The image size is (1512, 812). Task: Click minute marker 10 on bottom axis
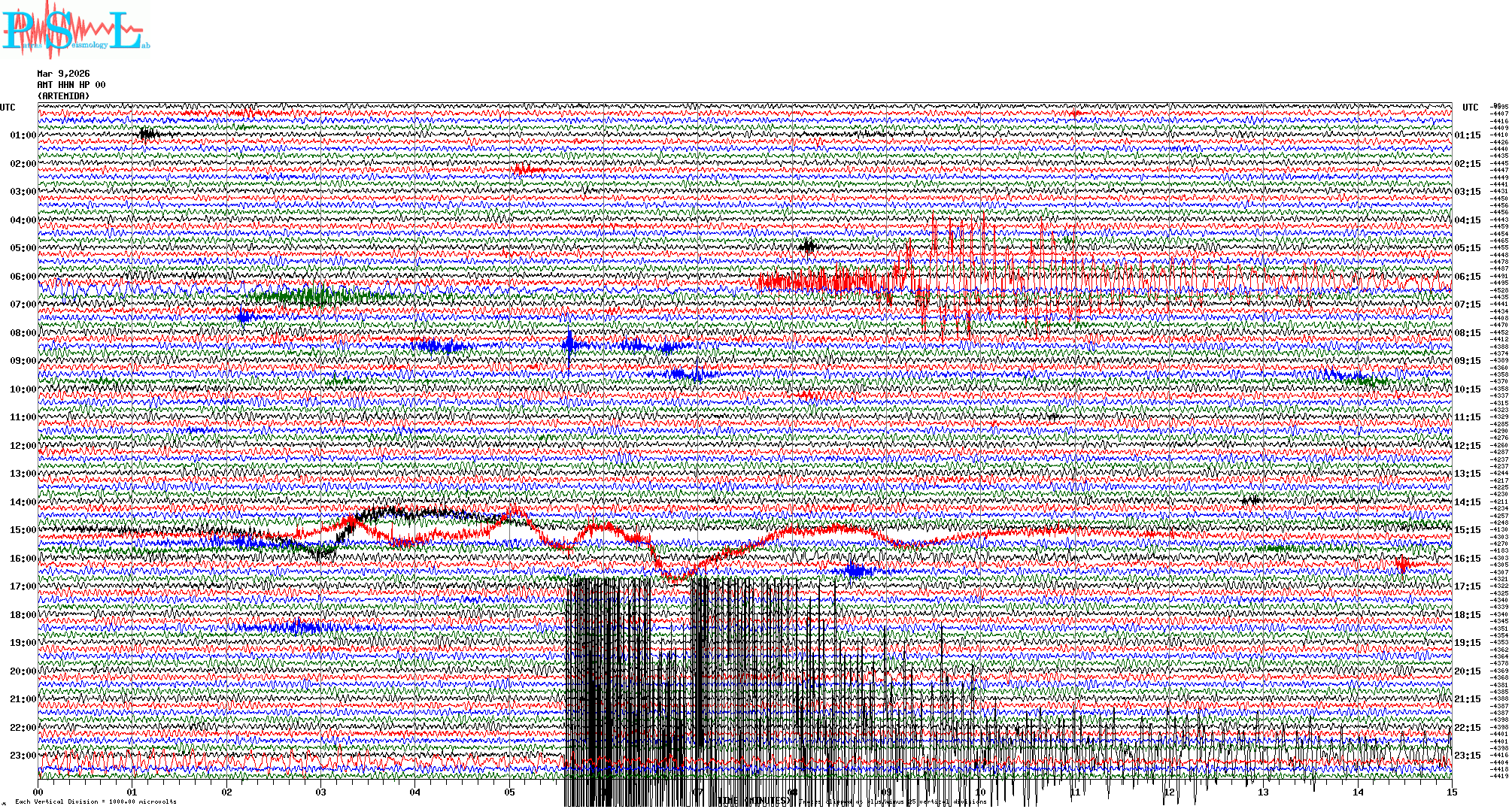click(x=980, y=792)
